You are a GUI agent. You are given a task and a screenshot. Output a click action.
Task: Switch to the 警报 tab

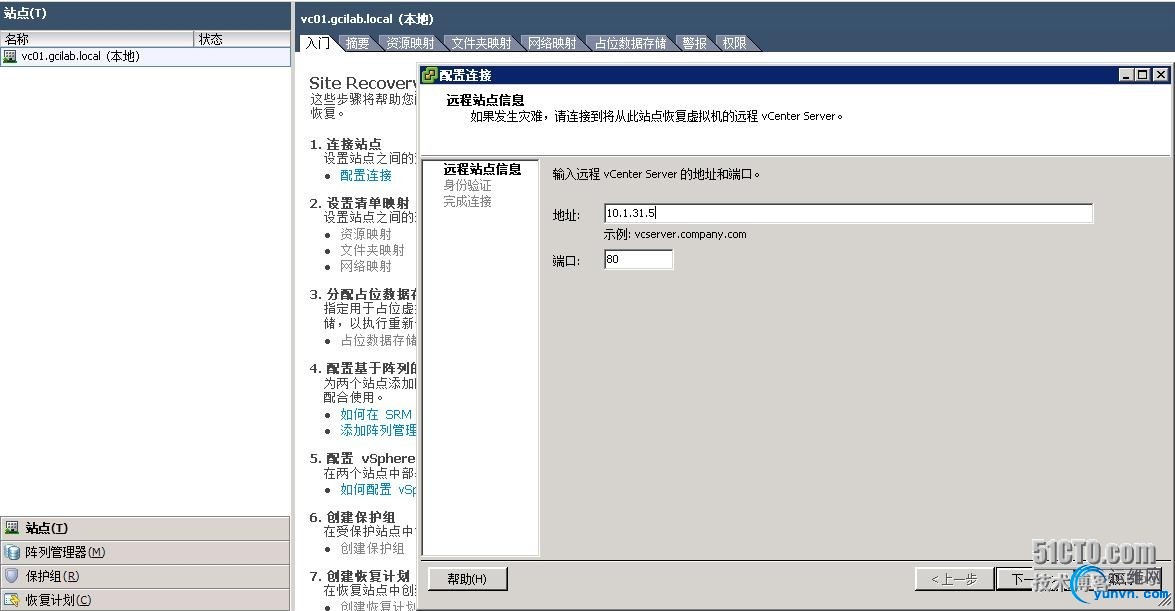(695, 43)
